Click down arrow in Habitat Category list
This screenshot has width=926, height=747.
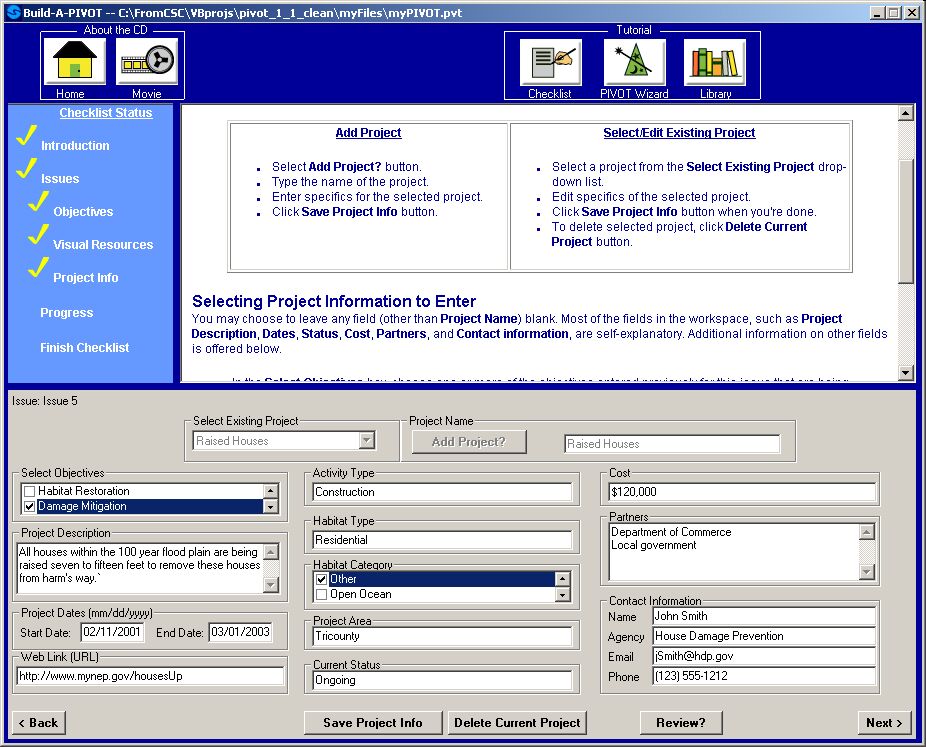click(562, 595)
